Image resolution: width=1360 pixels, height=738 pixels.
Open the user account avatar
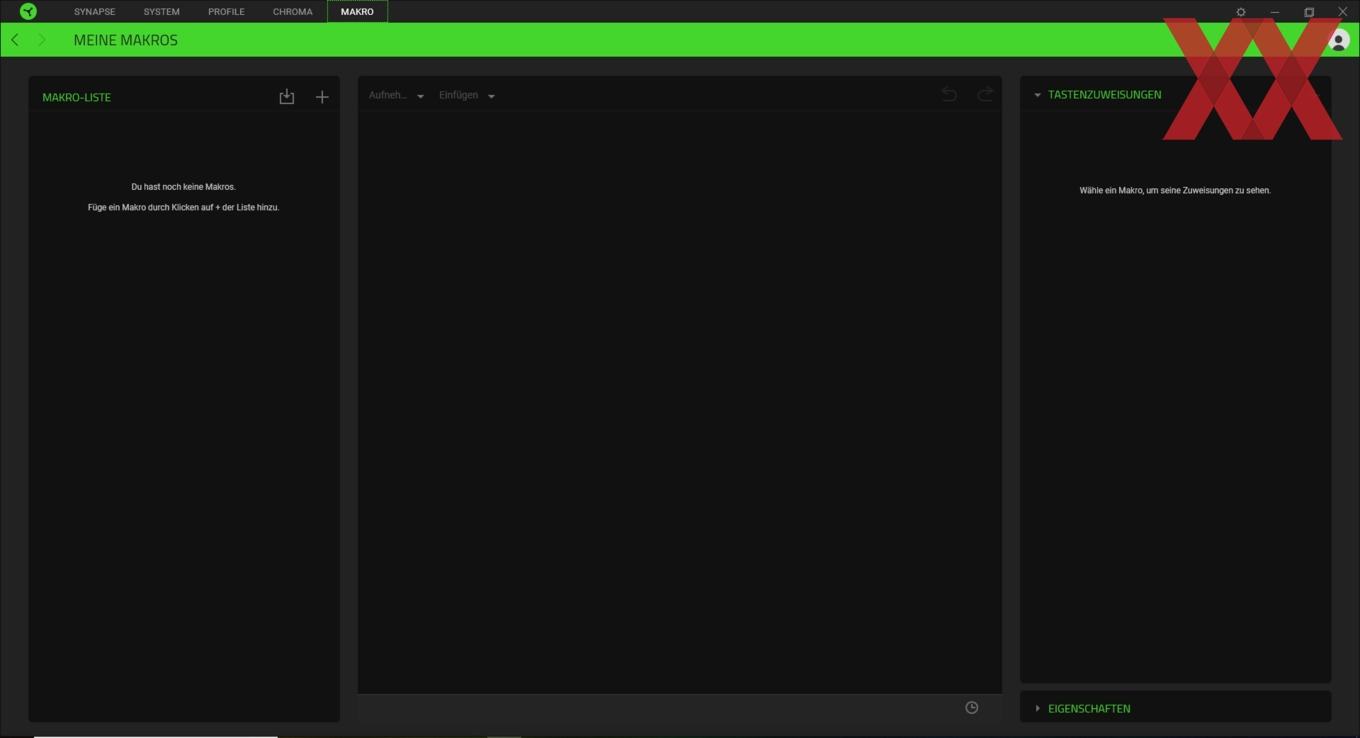click(x=1338, y=40)
